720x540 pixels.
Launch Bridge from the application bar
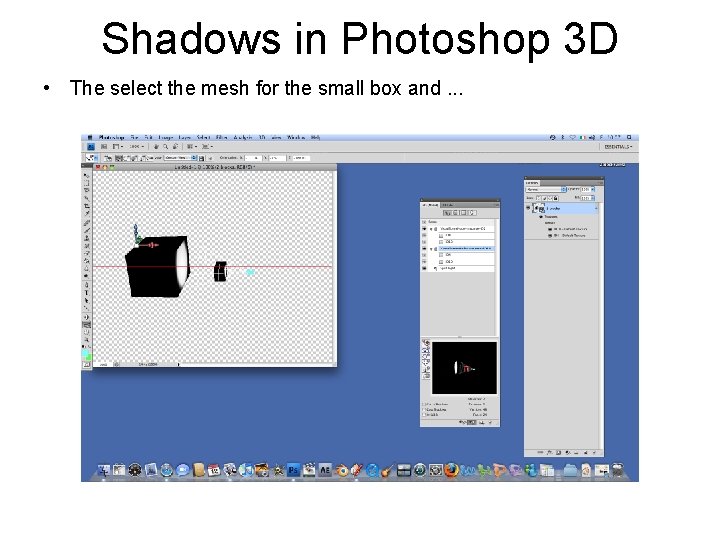[x=104, y=146]
